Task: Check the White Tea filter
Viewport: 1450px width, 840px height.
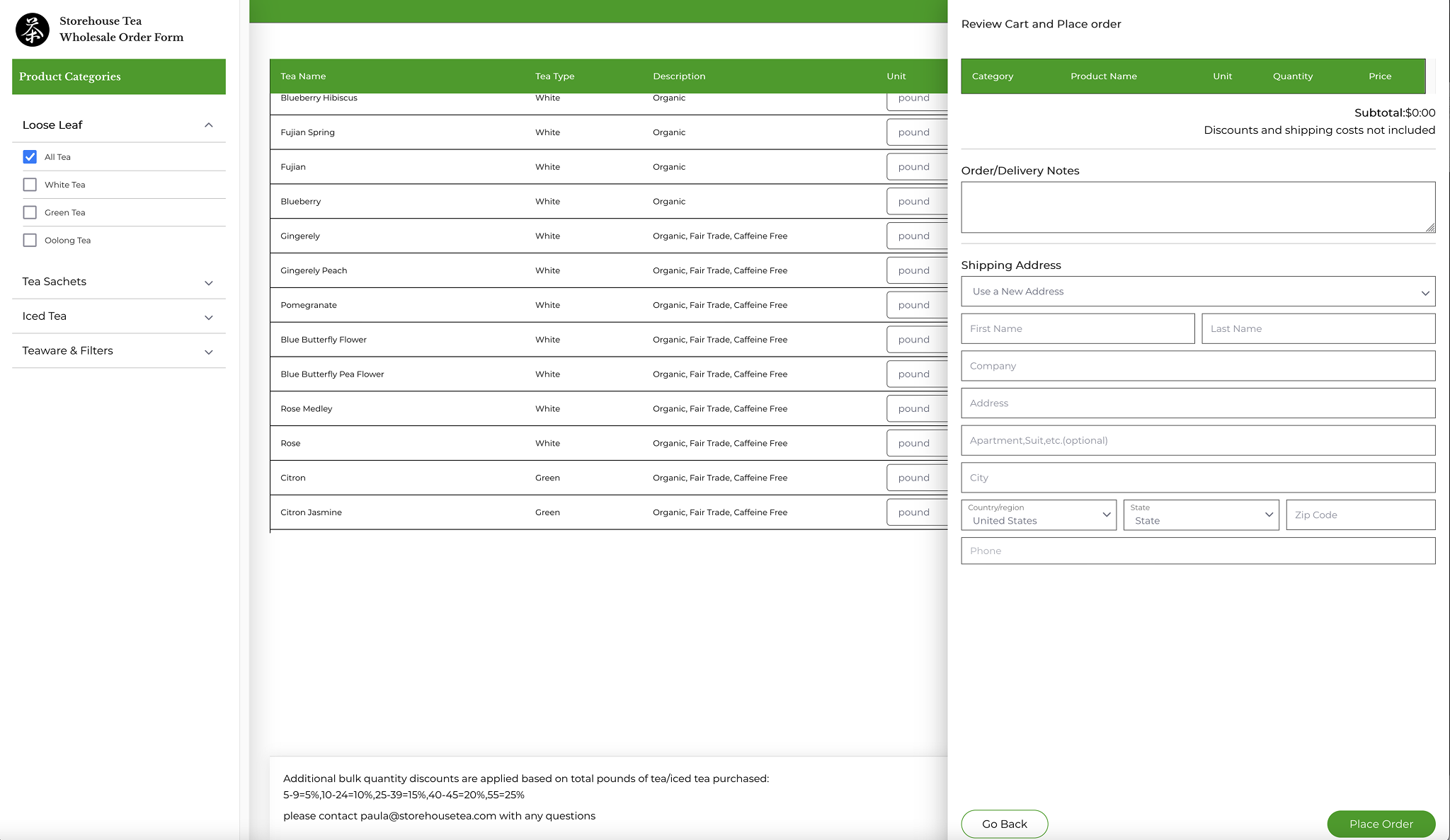Action: pyautogui.click(x=30, y=185)
